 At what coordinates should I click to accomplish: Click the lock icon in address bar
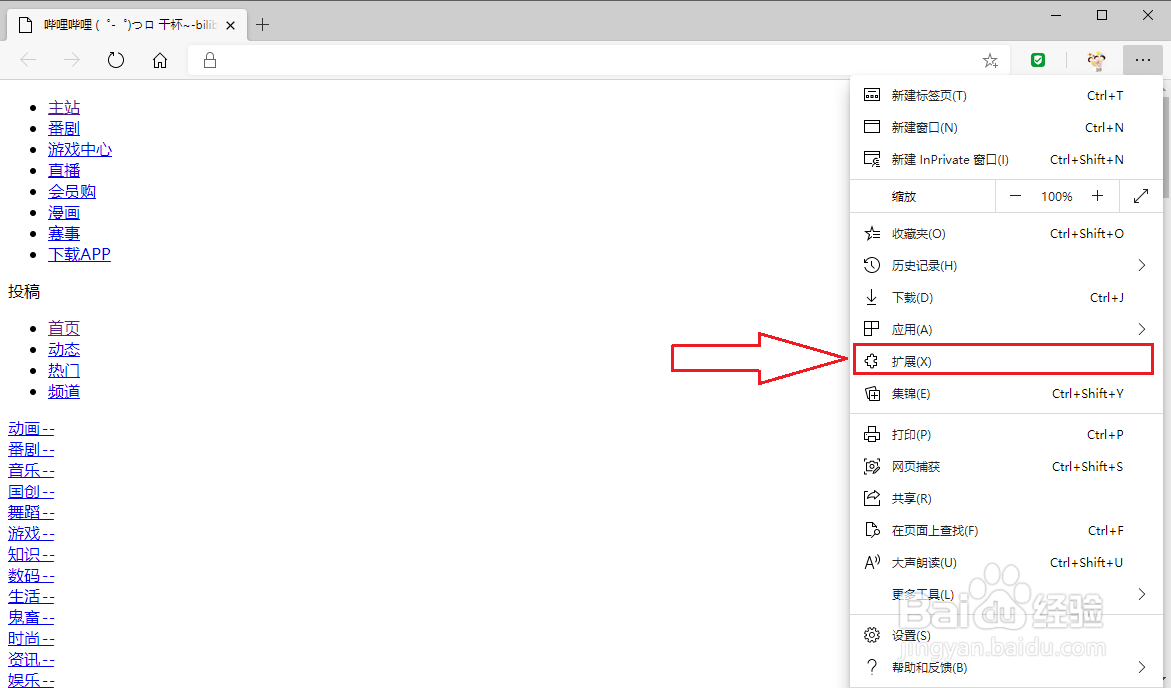(x=210, y=61)
